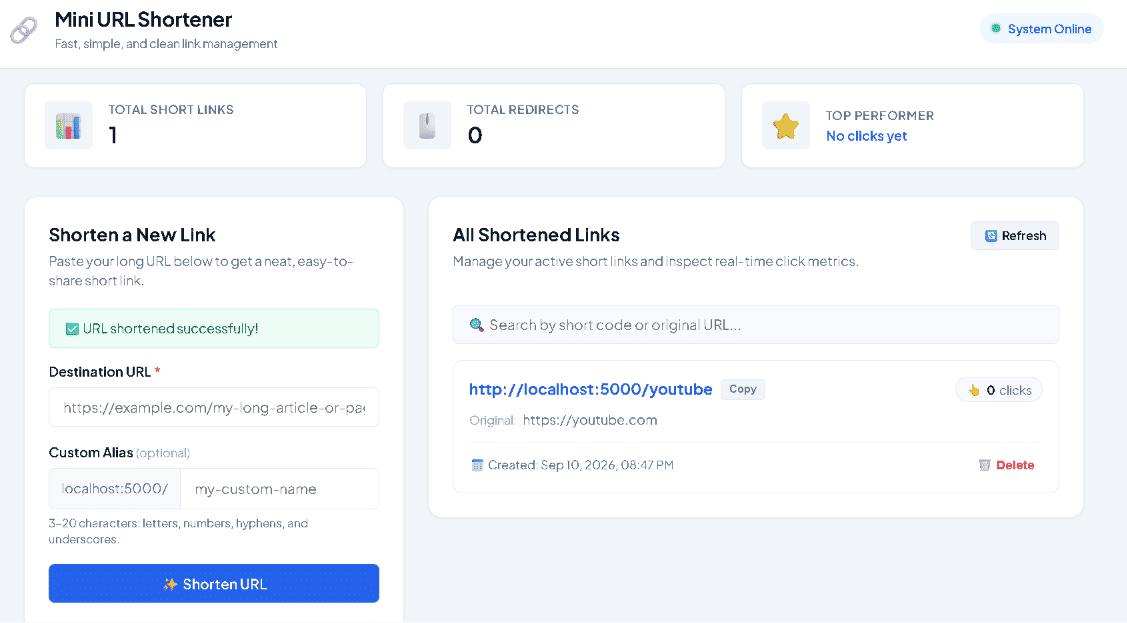This screenshot has height=623, width=1127.
Task: Focus the search by short code field
Action: [755, 325]
